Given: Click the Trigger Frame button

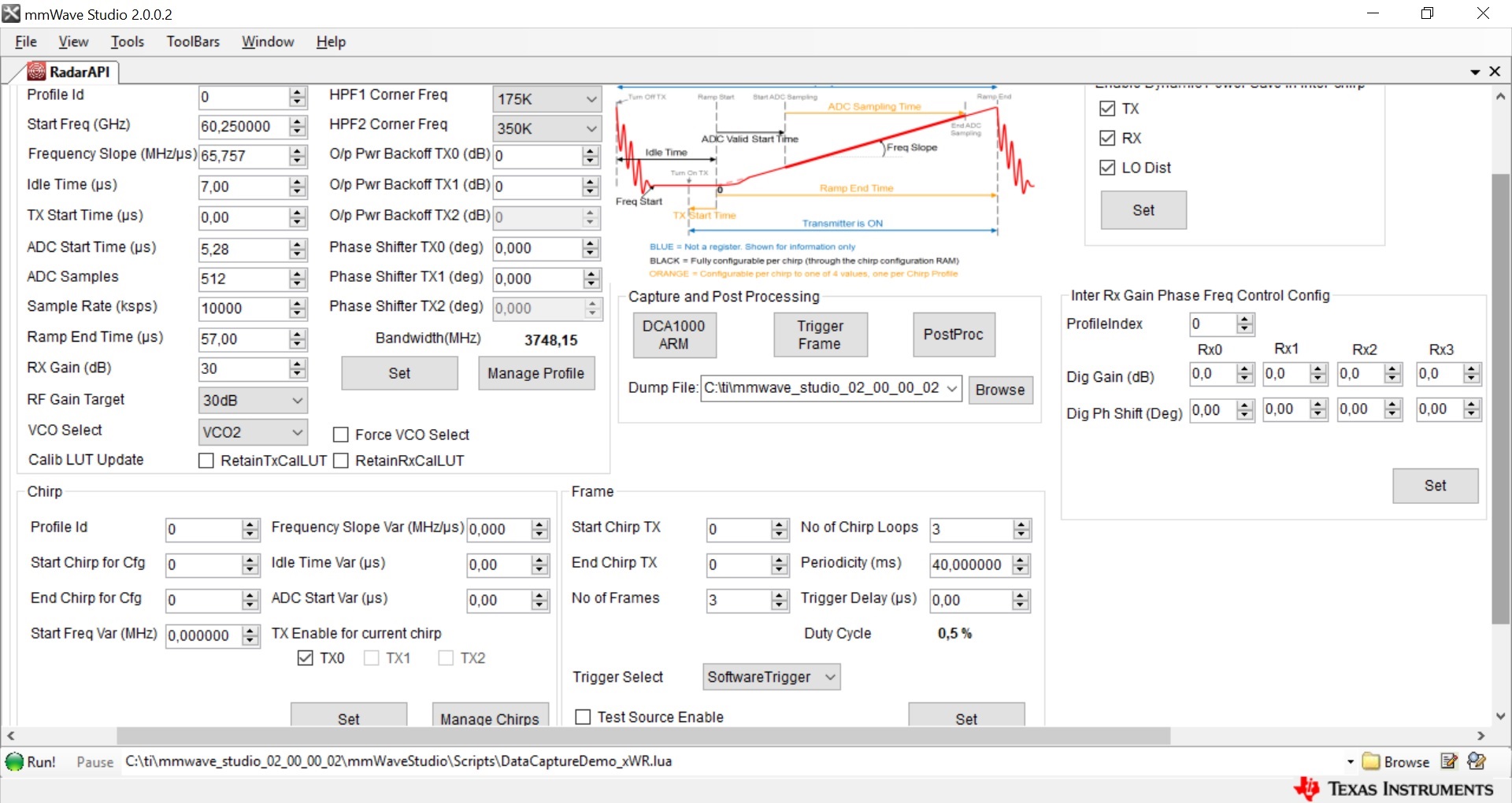Looking at the screenshot, I should click(x=820, y=335).
